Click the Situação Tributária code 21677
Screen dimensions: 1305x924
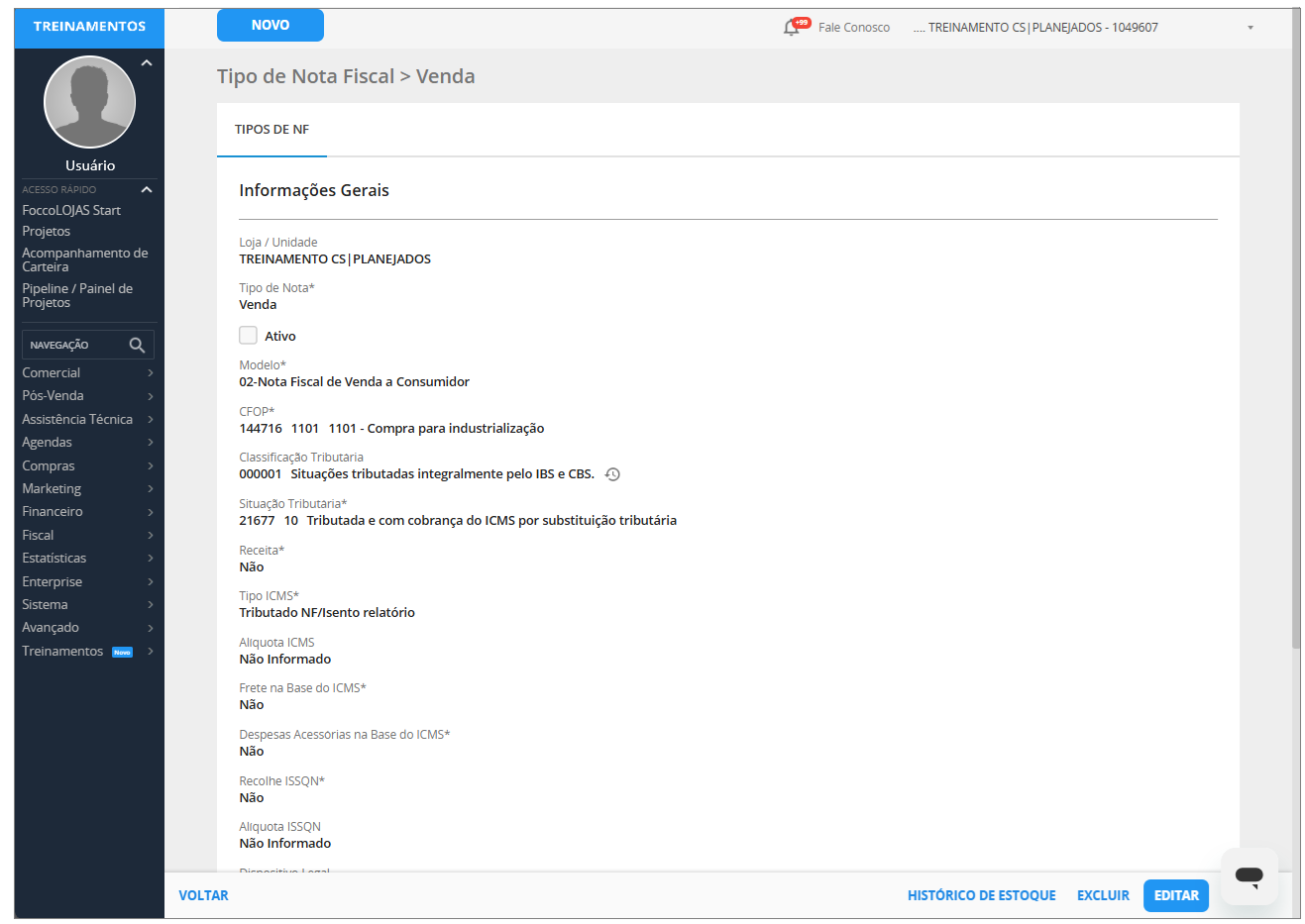click(x=257, y=521)
